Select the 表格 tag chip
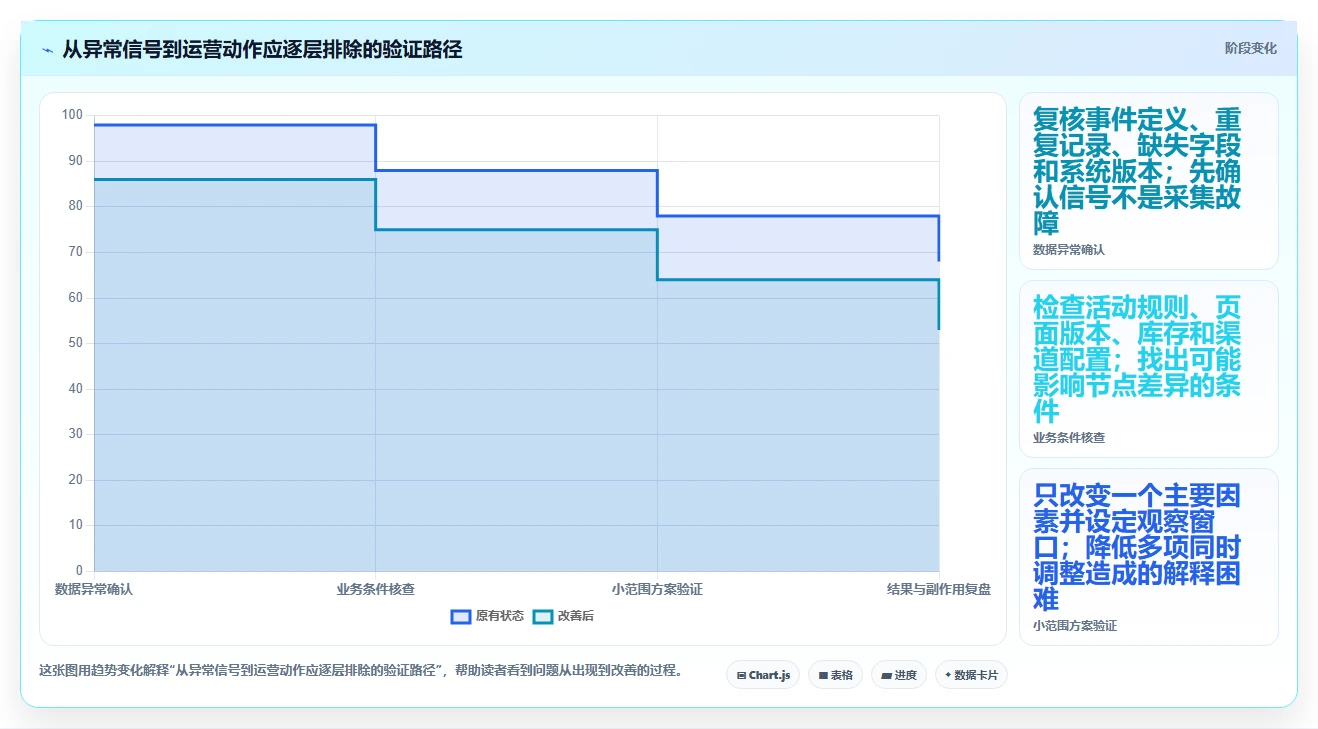The height and width of the screenshot is (729, 1318). 835,675
